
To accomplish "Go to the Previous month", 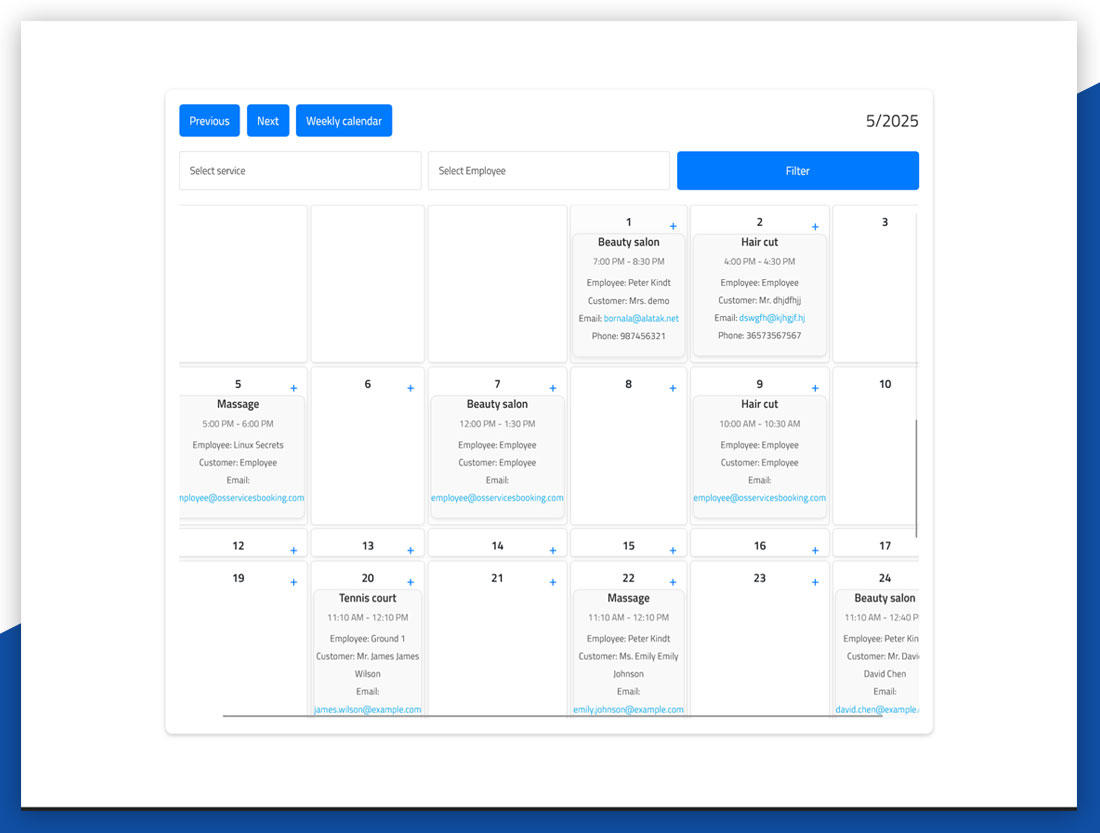I will point(209,121).
